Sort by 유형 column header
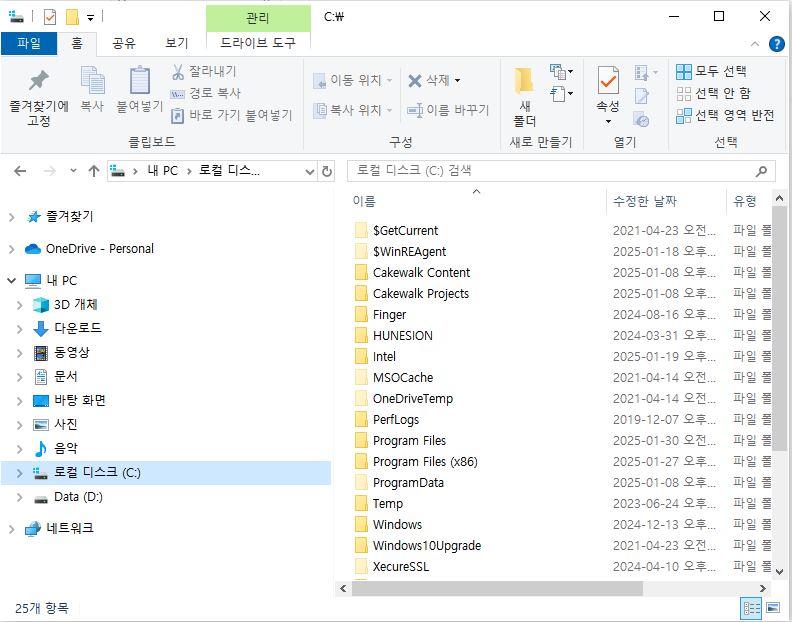 pos(745,202)
